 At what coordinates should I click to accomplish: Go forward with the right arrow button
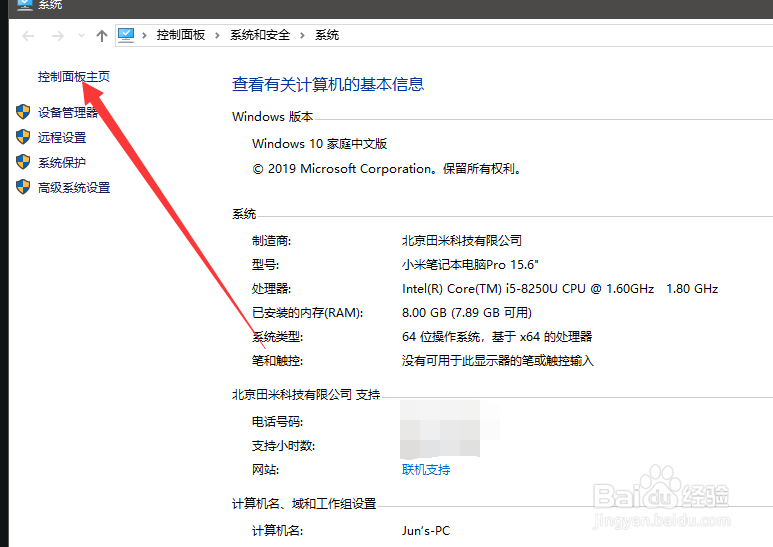(58, 35)
